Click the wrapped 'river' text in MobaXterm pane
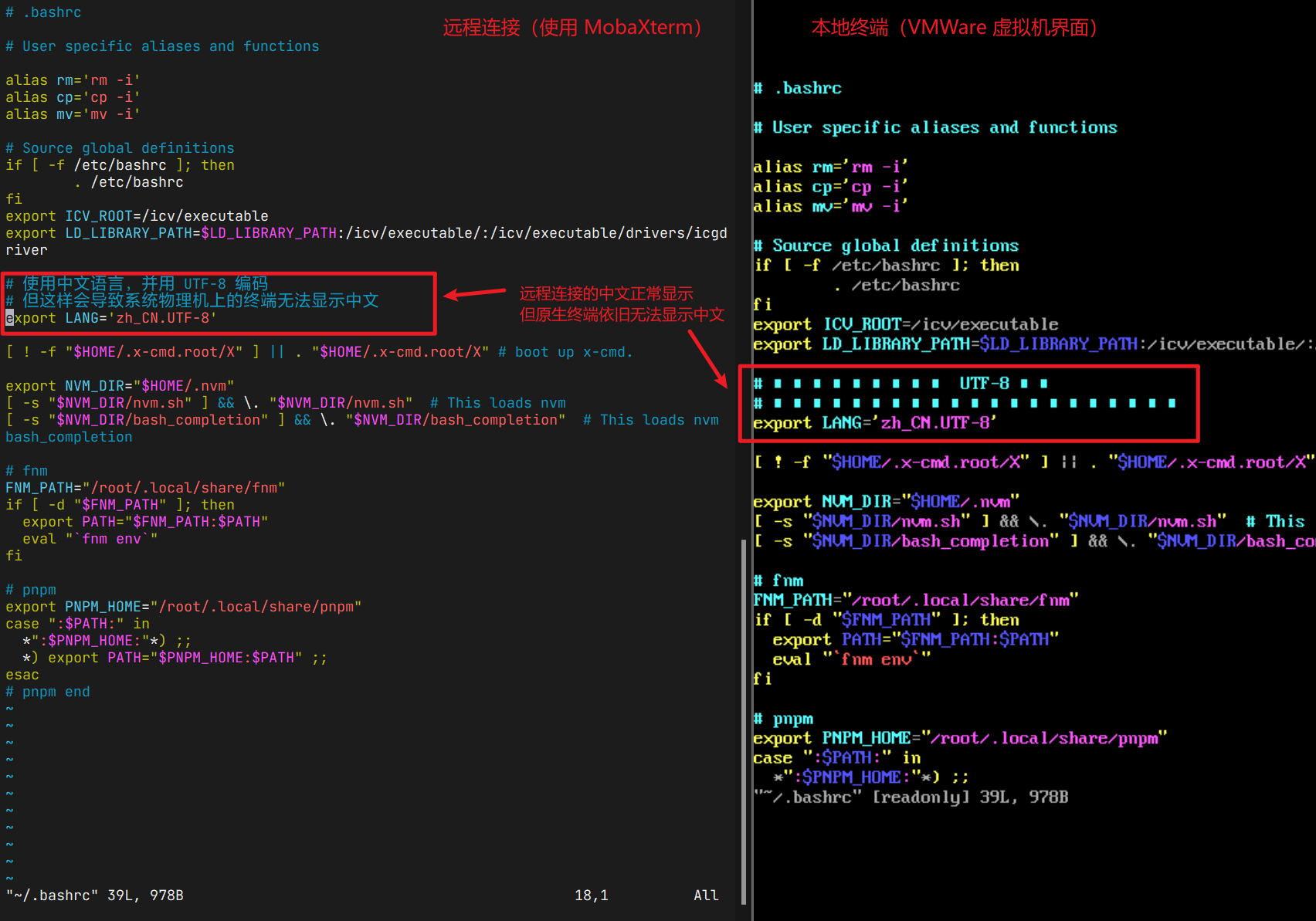 click(x=26, y=250)
